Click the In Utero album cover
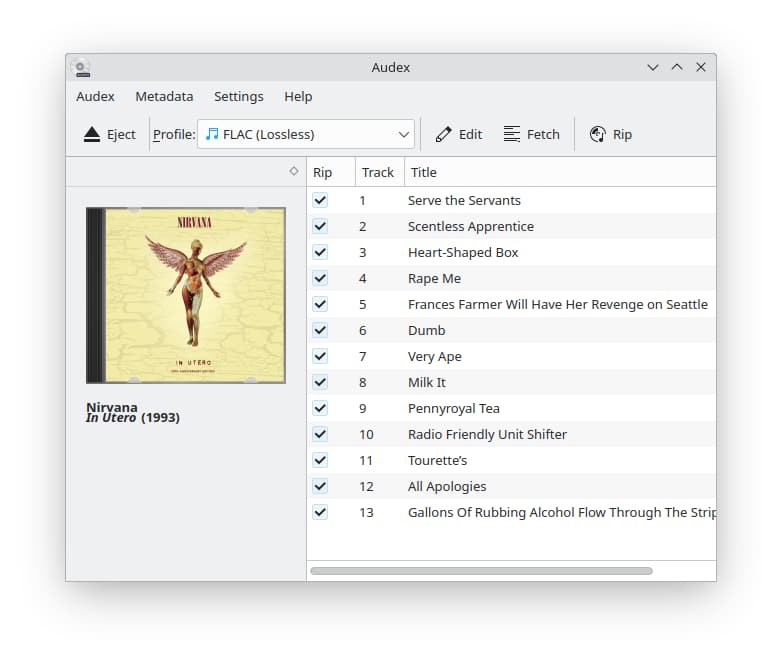783x660 pixels. [x=186, y=295]
